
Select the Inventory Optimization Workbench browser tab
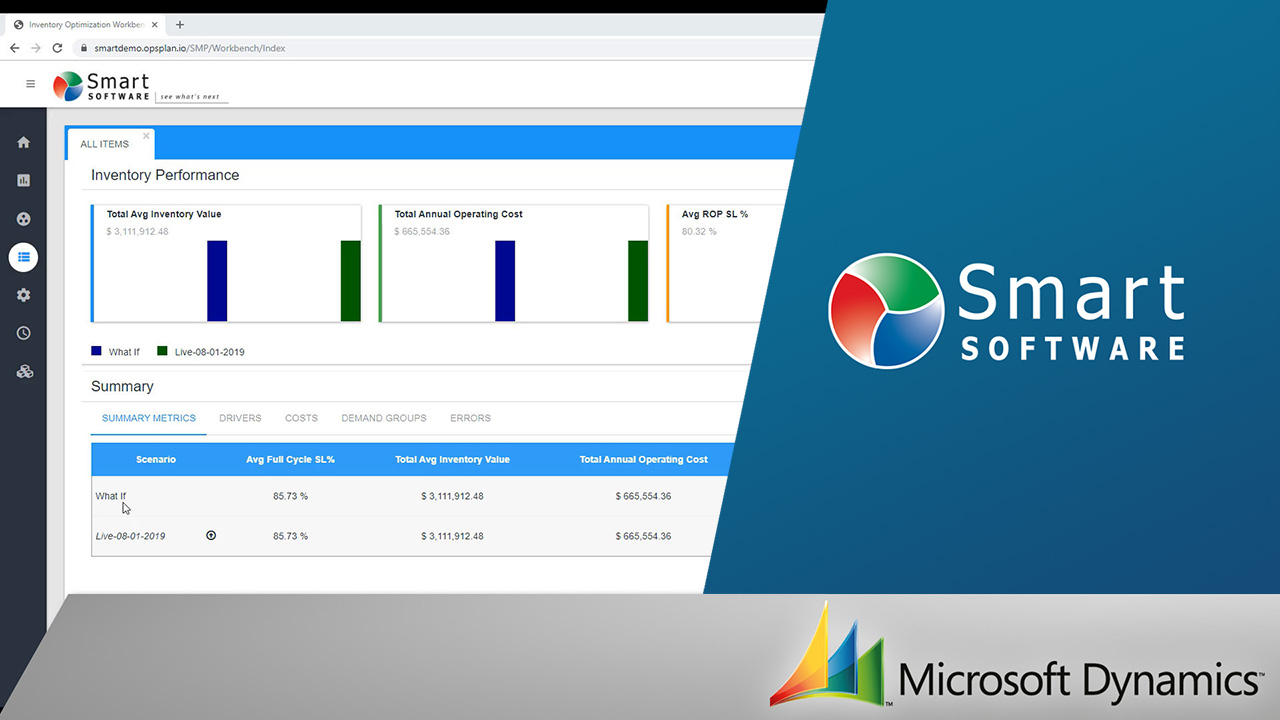(x=85, y=24)
